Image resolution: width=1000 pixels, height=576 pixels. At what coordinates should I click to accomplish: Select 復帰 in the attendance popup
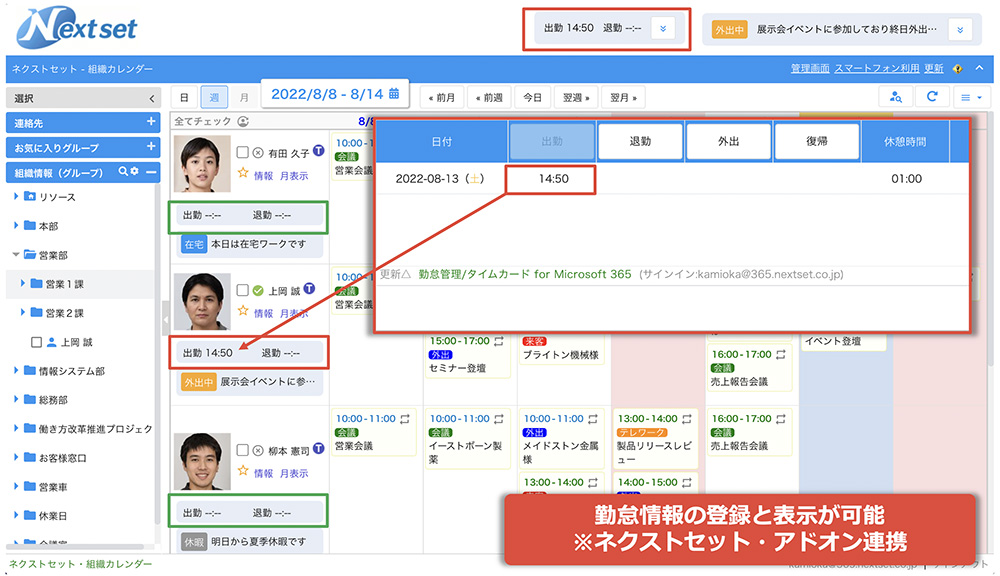pos(816,141)
